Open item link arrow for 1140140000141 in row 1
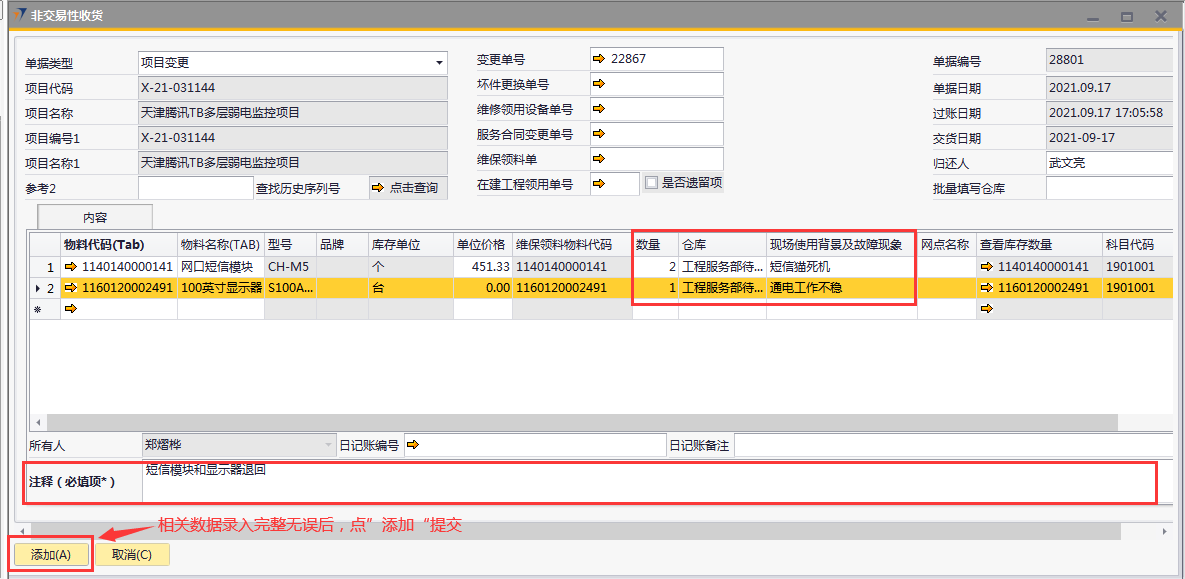 click(71, 267)
